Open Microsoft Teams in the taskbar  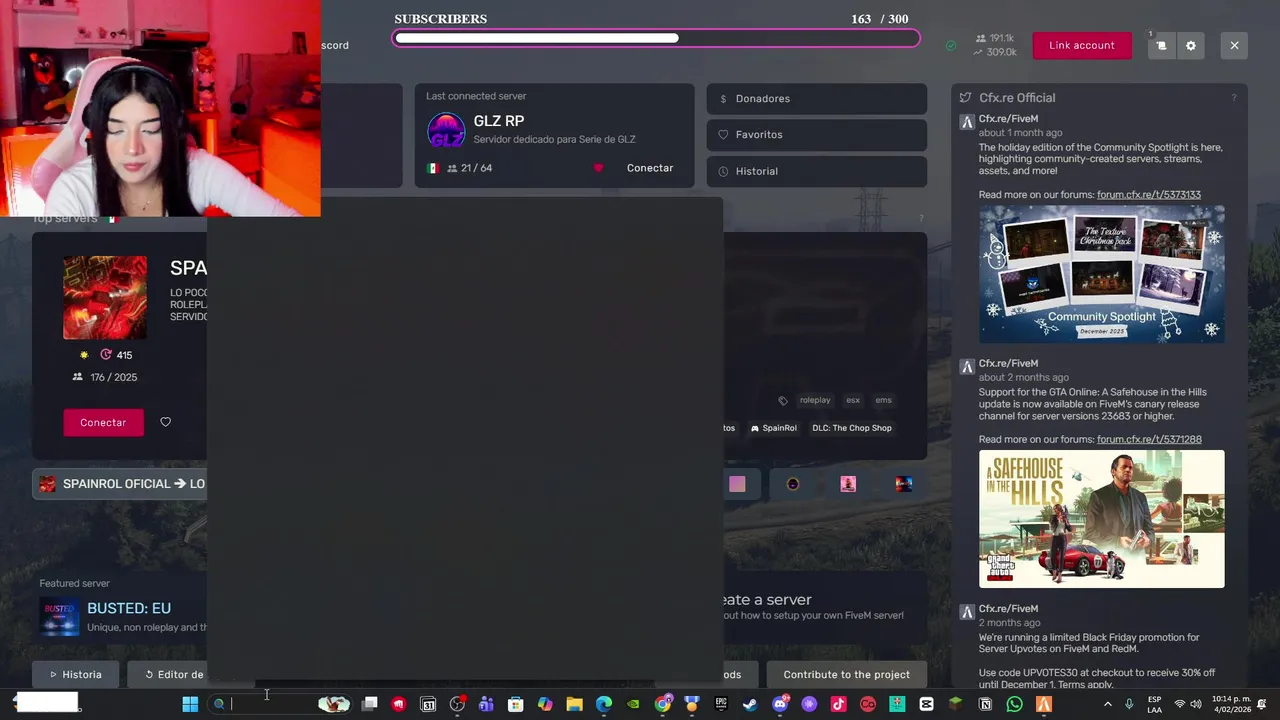[x=486, y=704]
